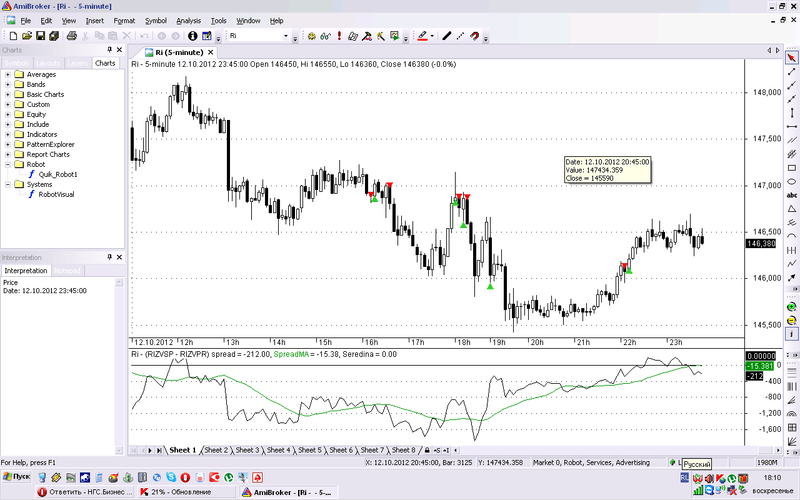Pin the Charts panel with pushpin

[x=109, y=50]
